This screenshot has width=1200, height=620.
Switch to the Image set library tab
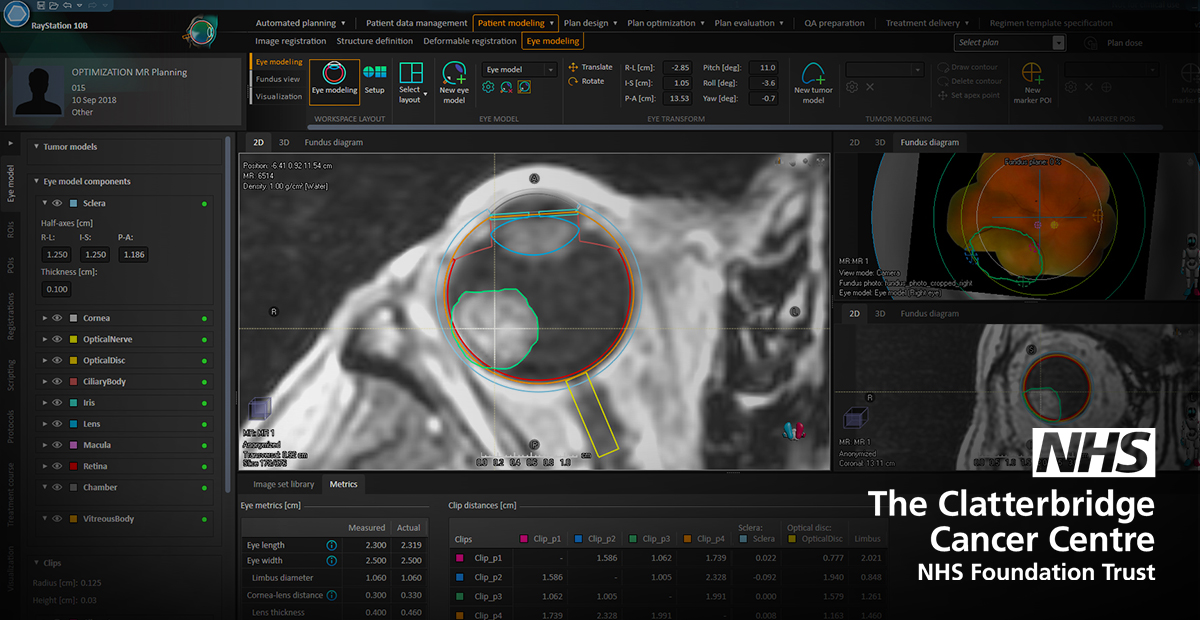(x=283, y=484)
